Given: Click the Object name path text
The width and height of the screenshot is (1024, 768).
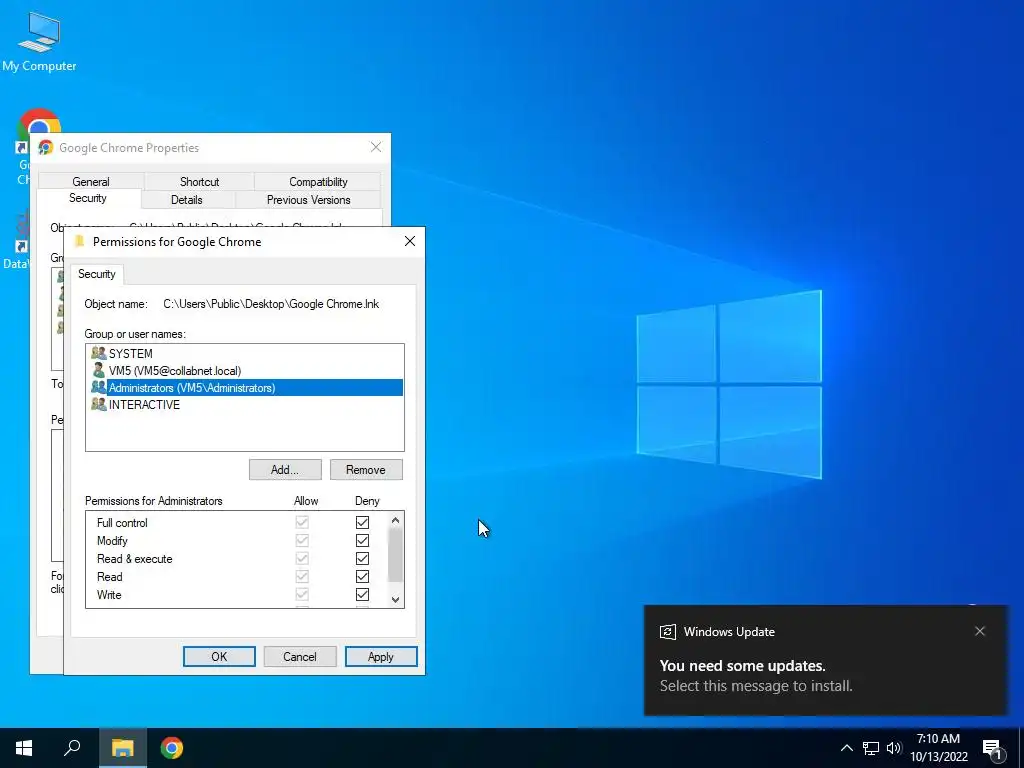Looking at the screenshot, I should point(271,304).
